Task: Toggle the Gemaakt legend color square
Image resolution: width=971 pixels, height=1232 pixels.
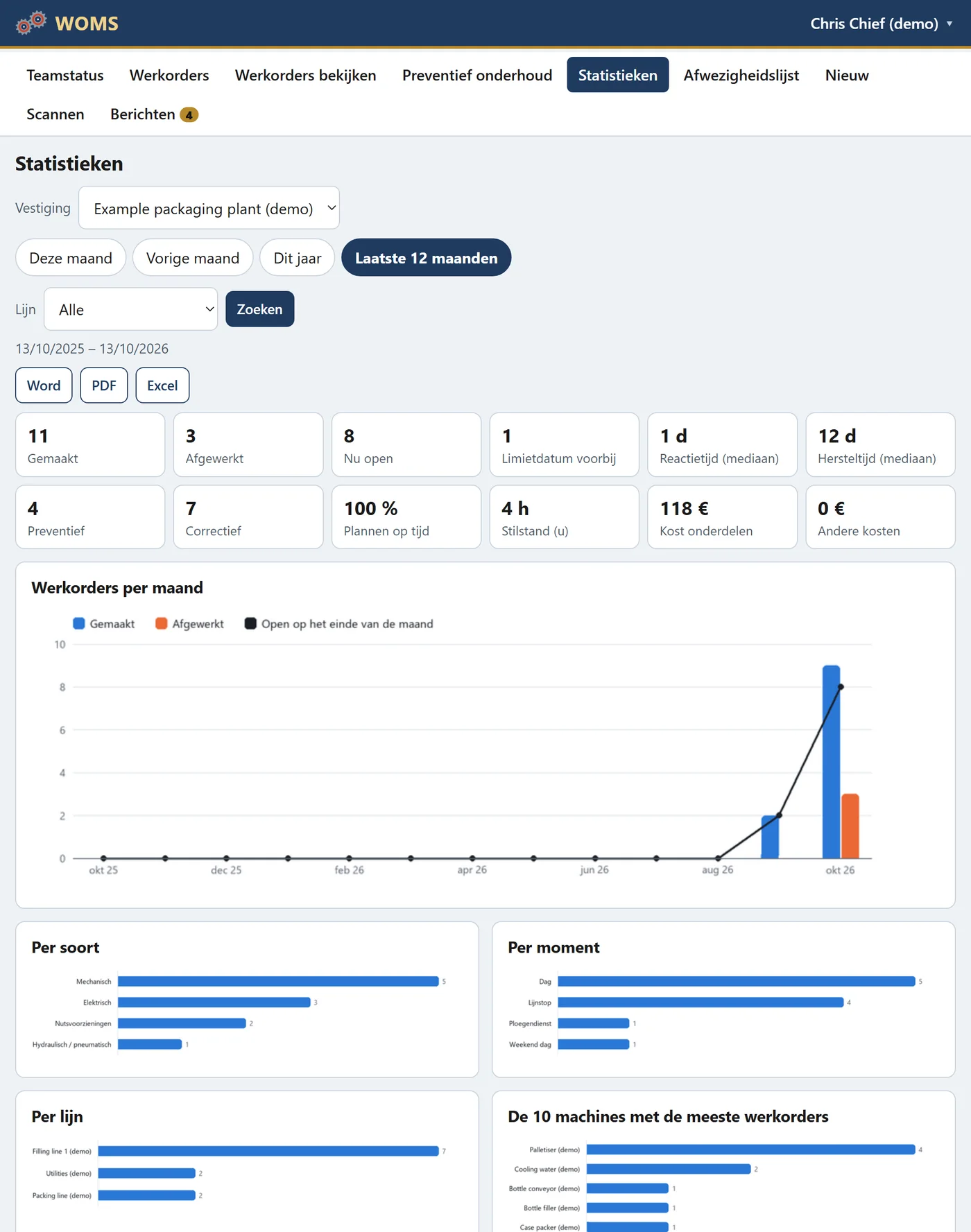Action: (x=79, y=623)
